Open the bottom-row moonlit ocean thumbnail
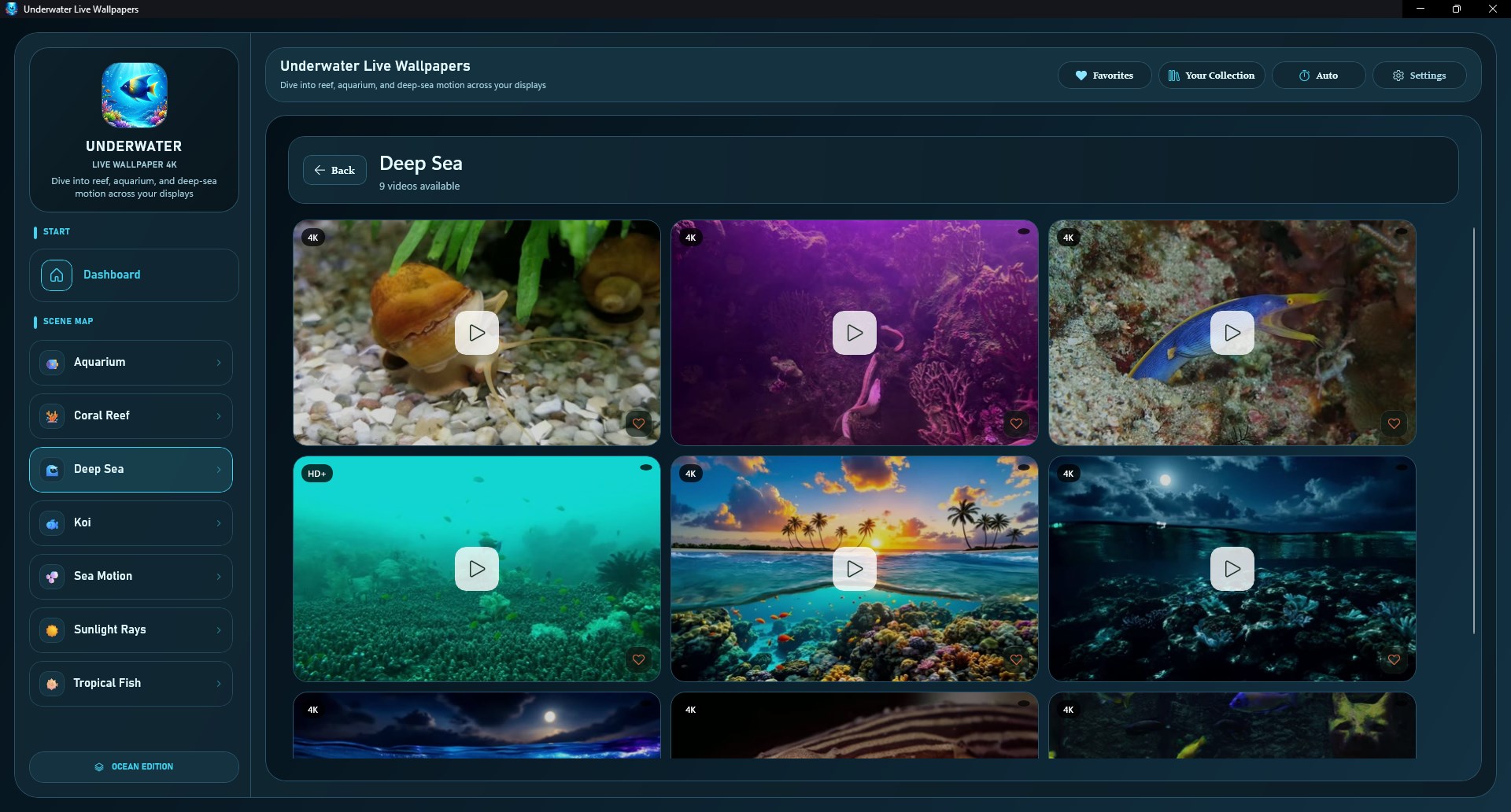 [477, 725]
